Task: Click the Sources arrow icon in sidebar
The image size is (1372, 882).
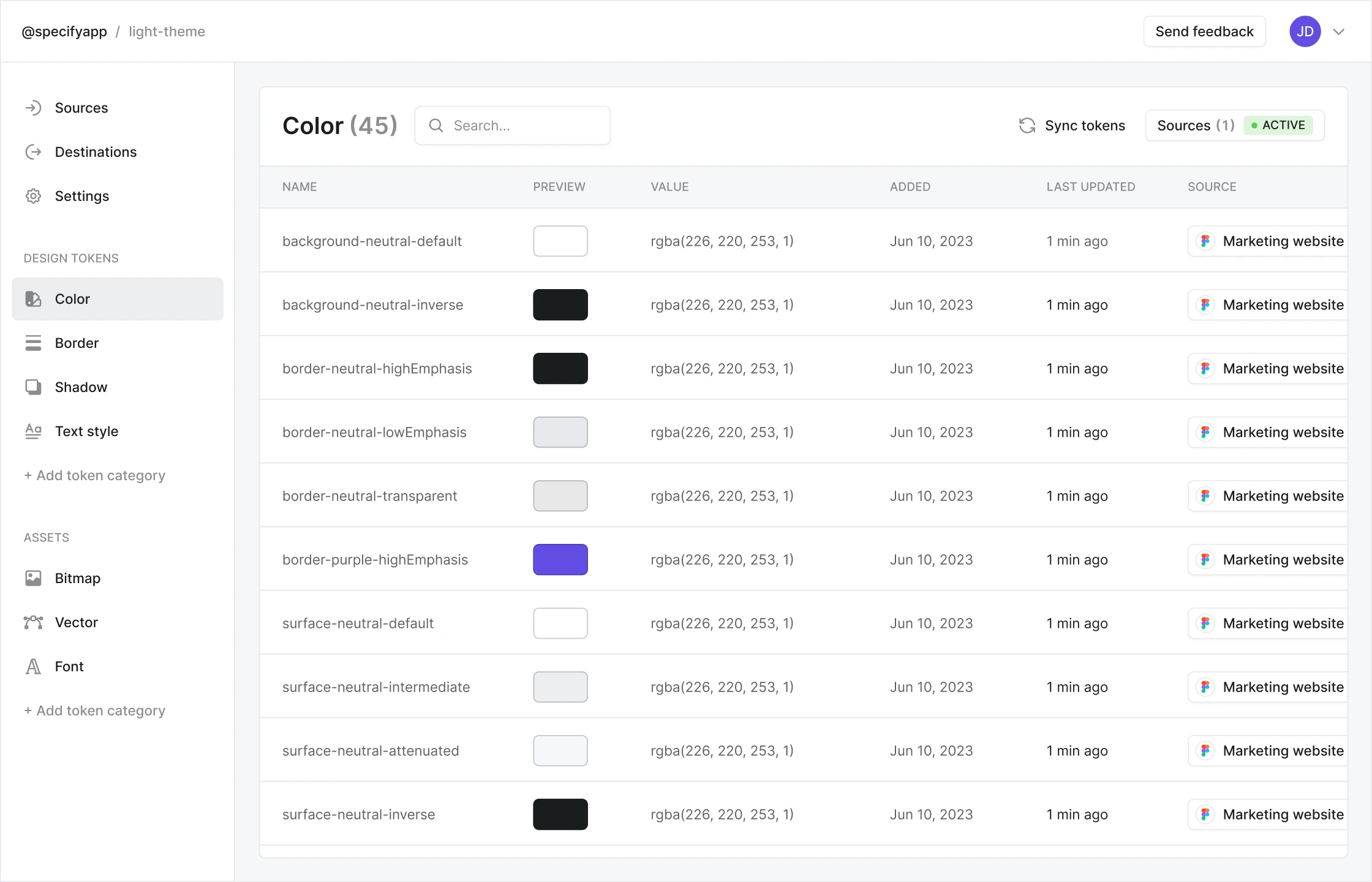Action: [x=33, y=108]
